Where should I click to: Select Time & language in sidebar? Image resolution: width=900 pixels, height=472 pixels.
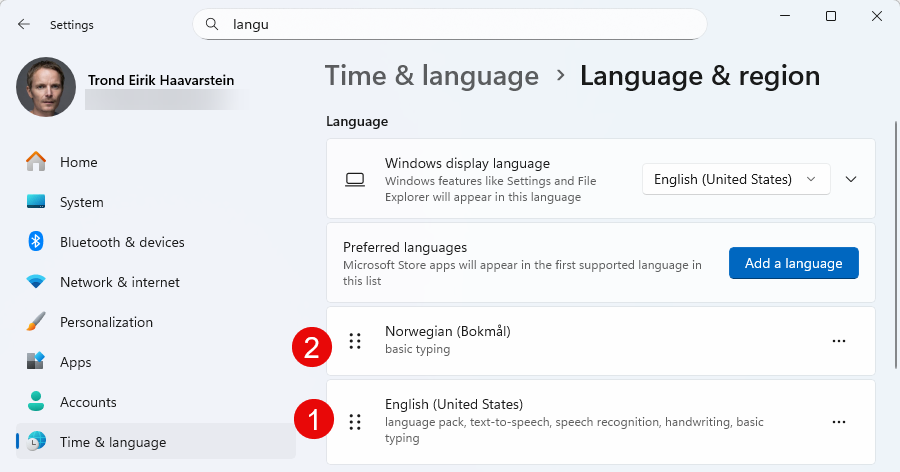pyautogui.click(x=156, y=442)
